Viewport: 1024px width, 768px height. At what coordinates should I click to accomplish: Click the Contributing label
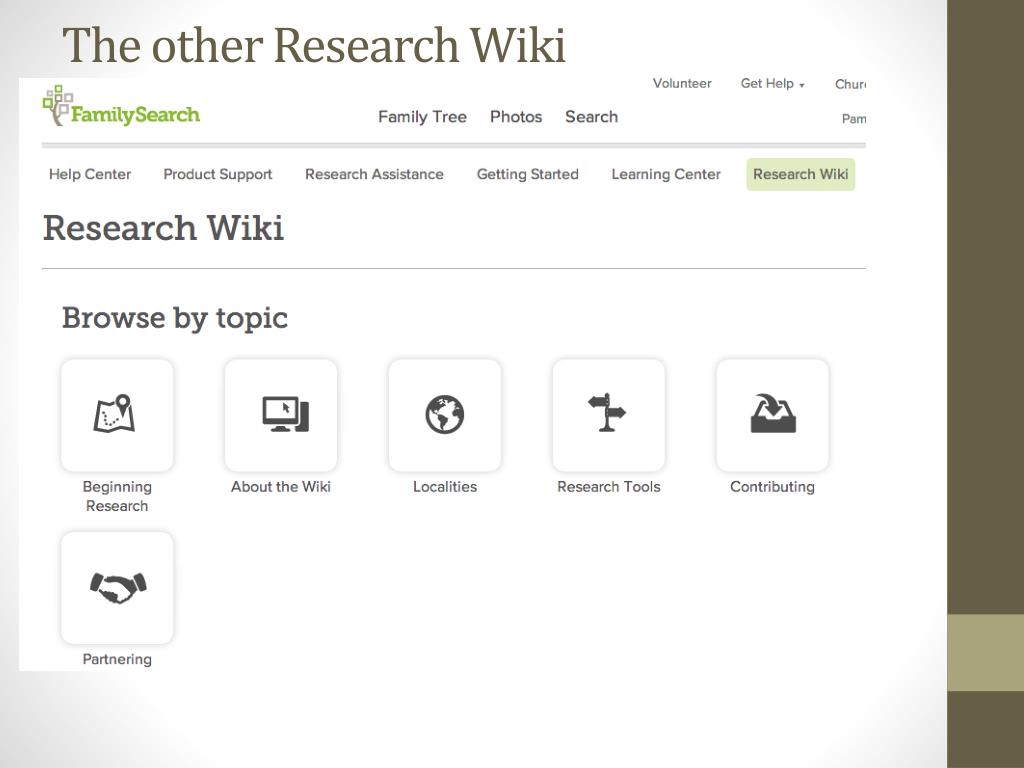click(773, 487)
